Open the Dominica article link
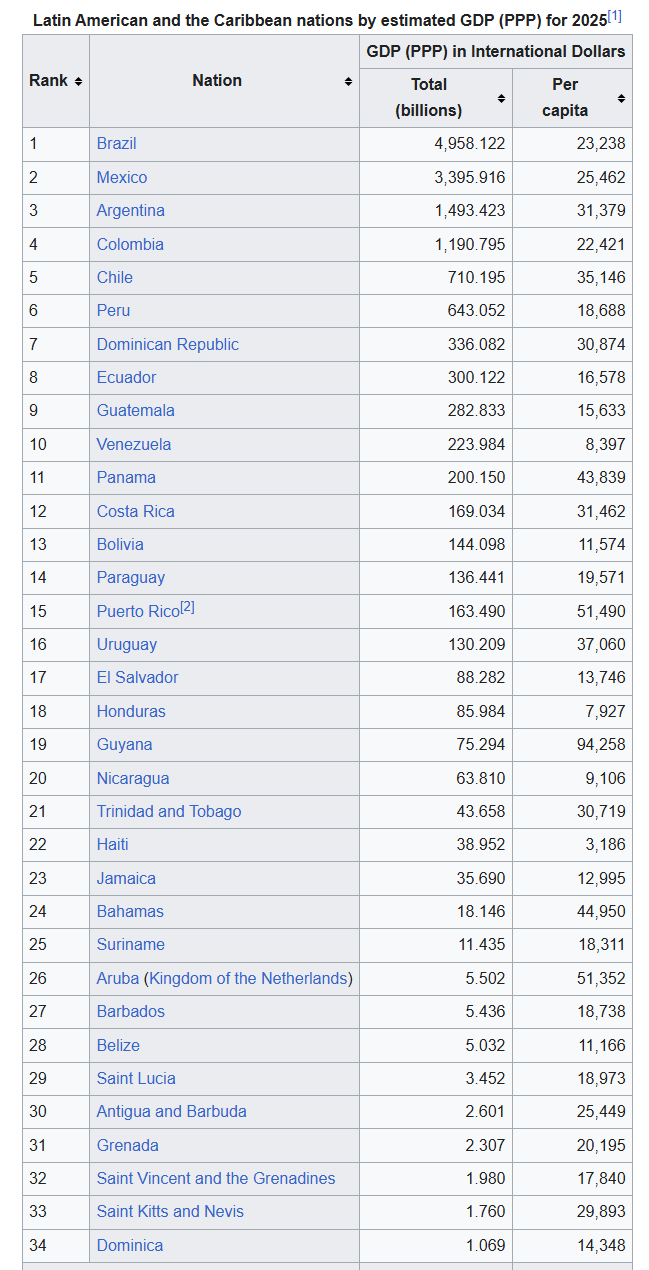This screenshot has height=1270, width=649. coord(130,1245)
